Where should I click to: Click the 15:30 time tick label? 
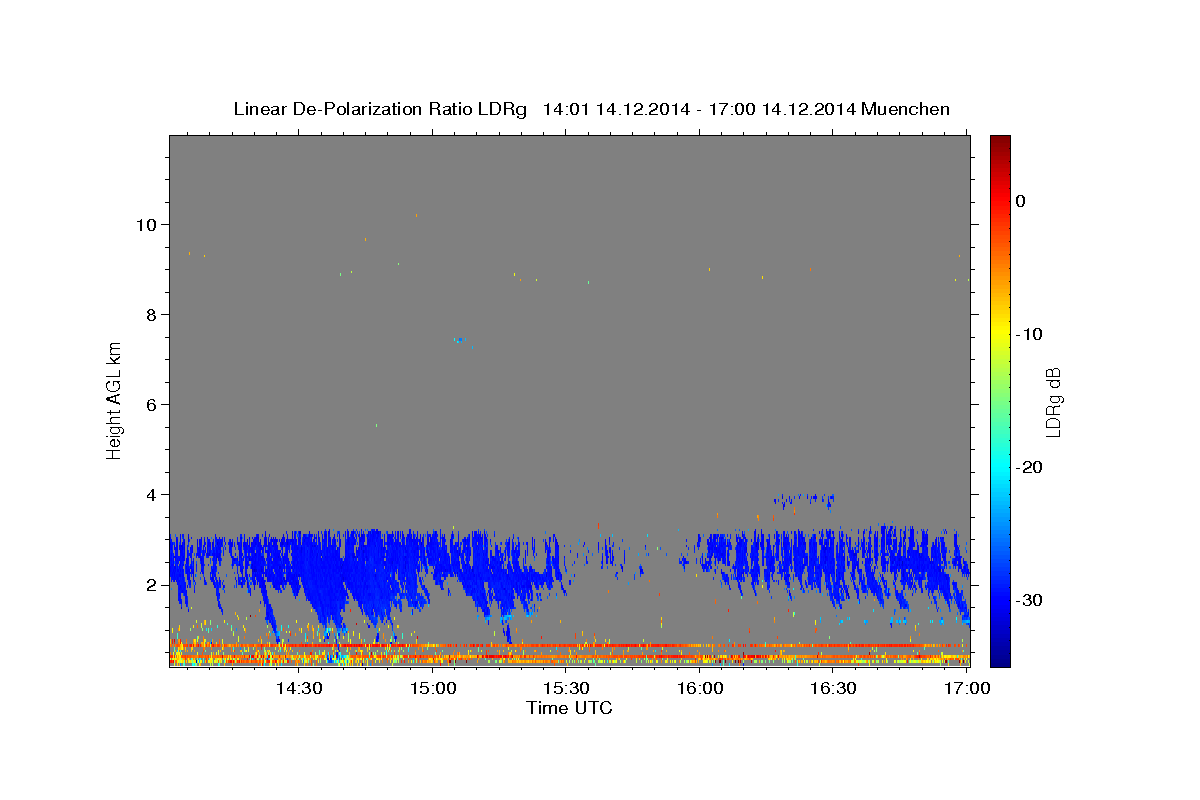click(x=566, y=688)
